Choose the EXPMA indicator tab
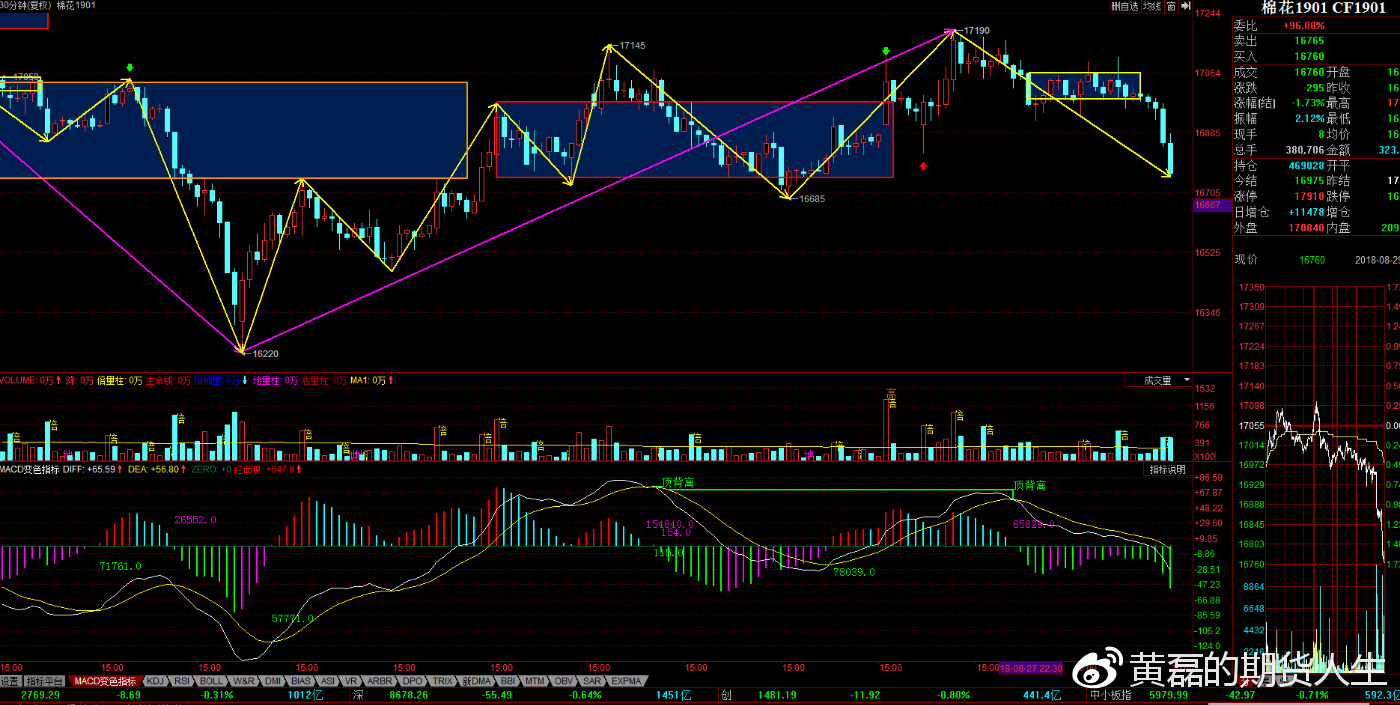1400x705 pixels. [626, 681]
